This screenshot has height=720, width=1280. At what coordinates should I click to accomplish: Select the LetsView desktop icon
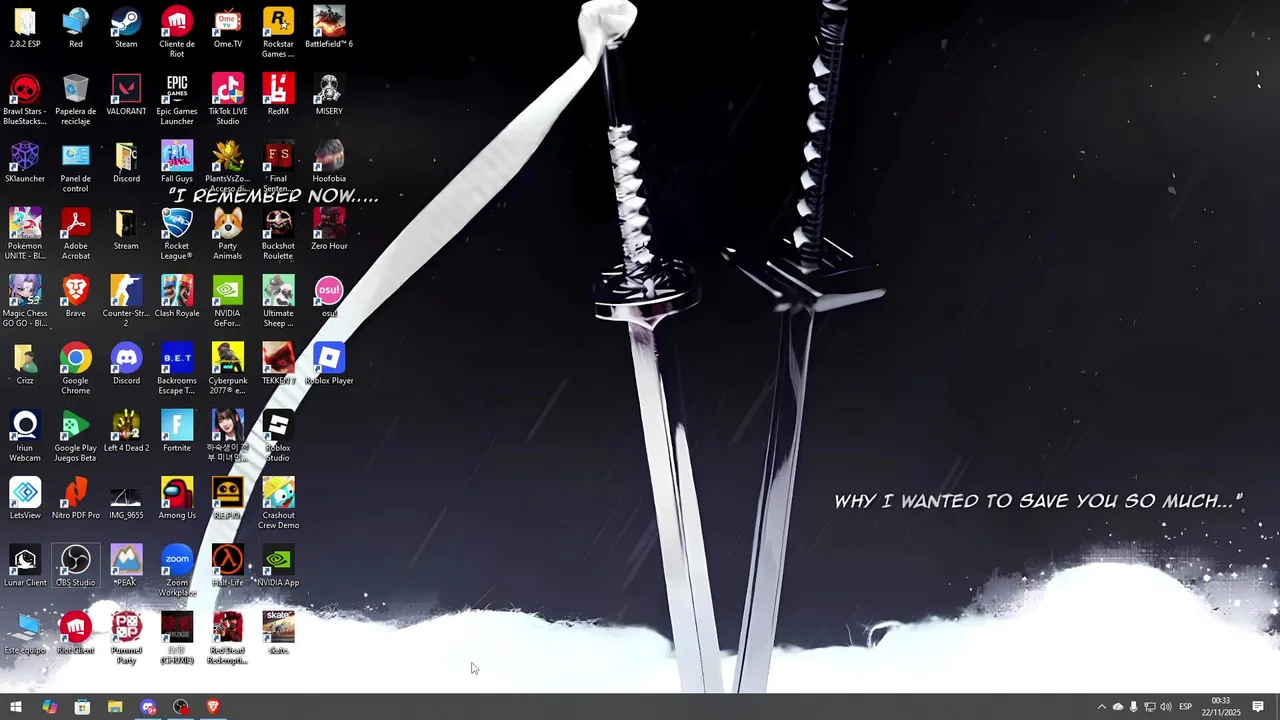(25, 498)
